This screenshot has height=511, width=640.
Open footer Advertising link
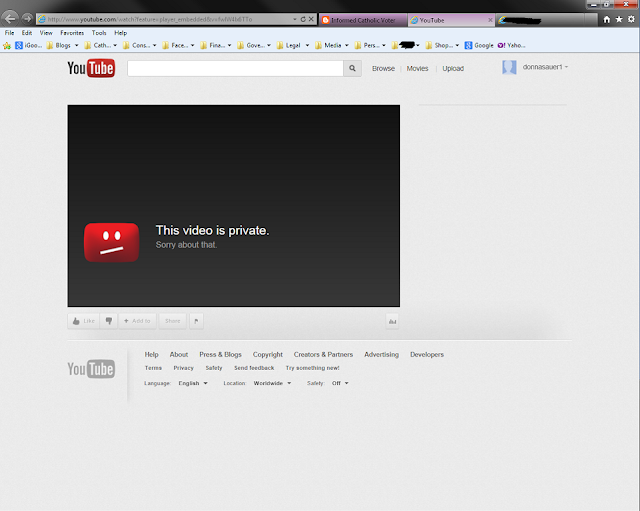[x=382, y=355]
